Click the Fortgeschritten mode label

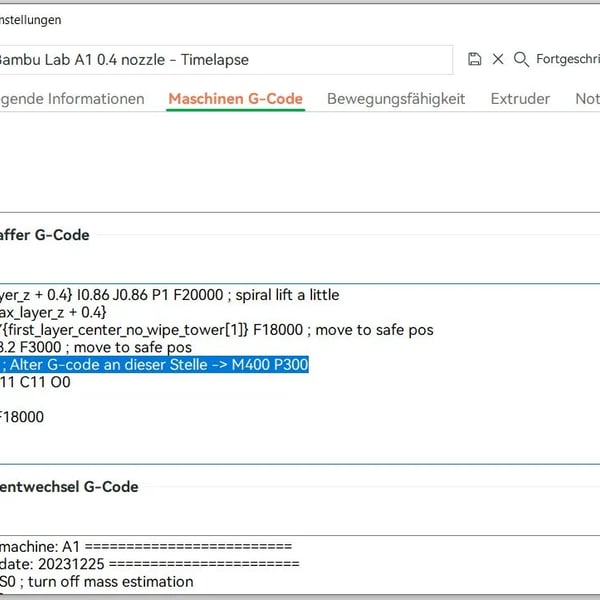pos(567,60)
